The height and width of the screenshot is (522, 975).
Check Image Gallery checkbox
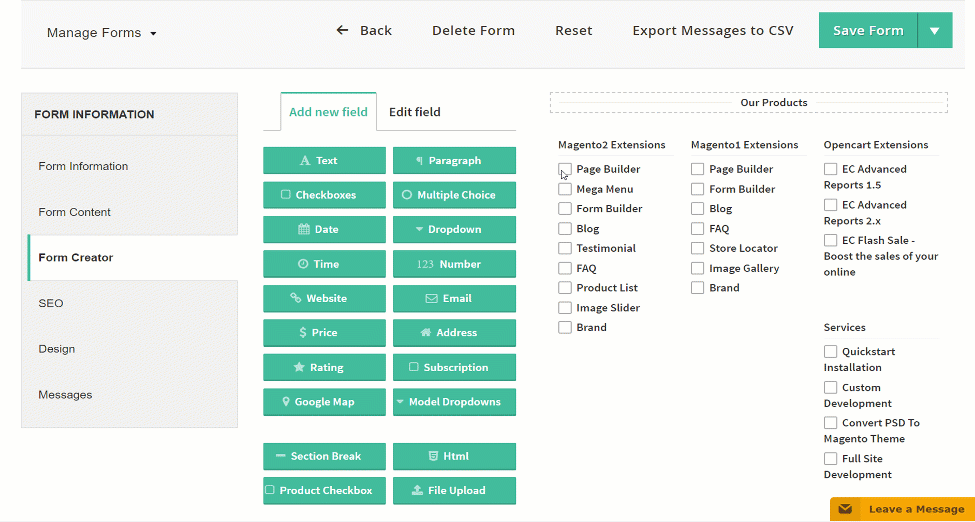pos(698,268)
